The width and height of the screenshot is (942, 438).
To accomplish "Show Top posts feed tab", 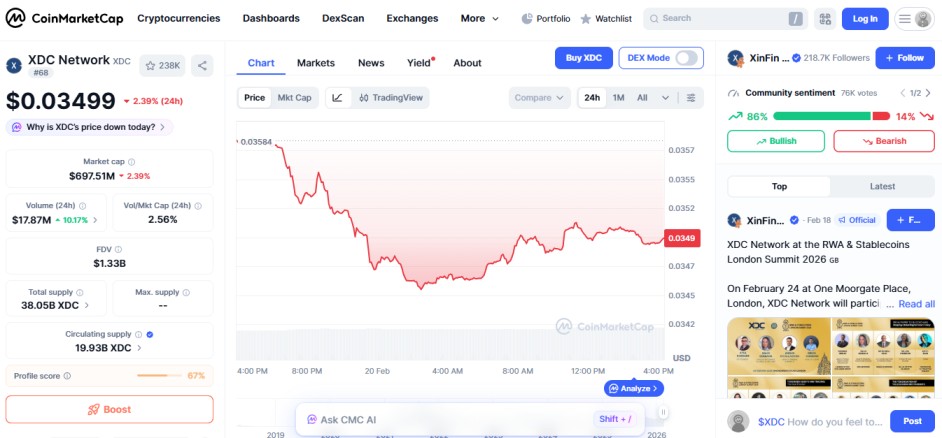I will (x=779, y=186).
